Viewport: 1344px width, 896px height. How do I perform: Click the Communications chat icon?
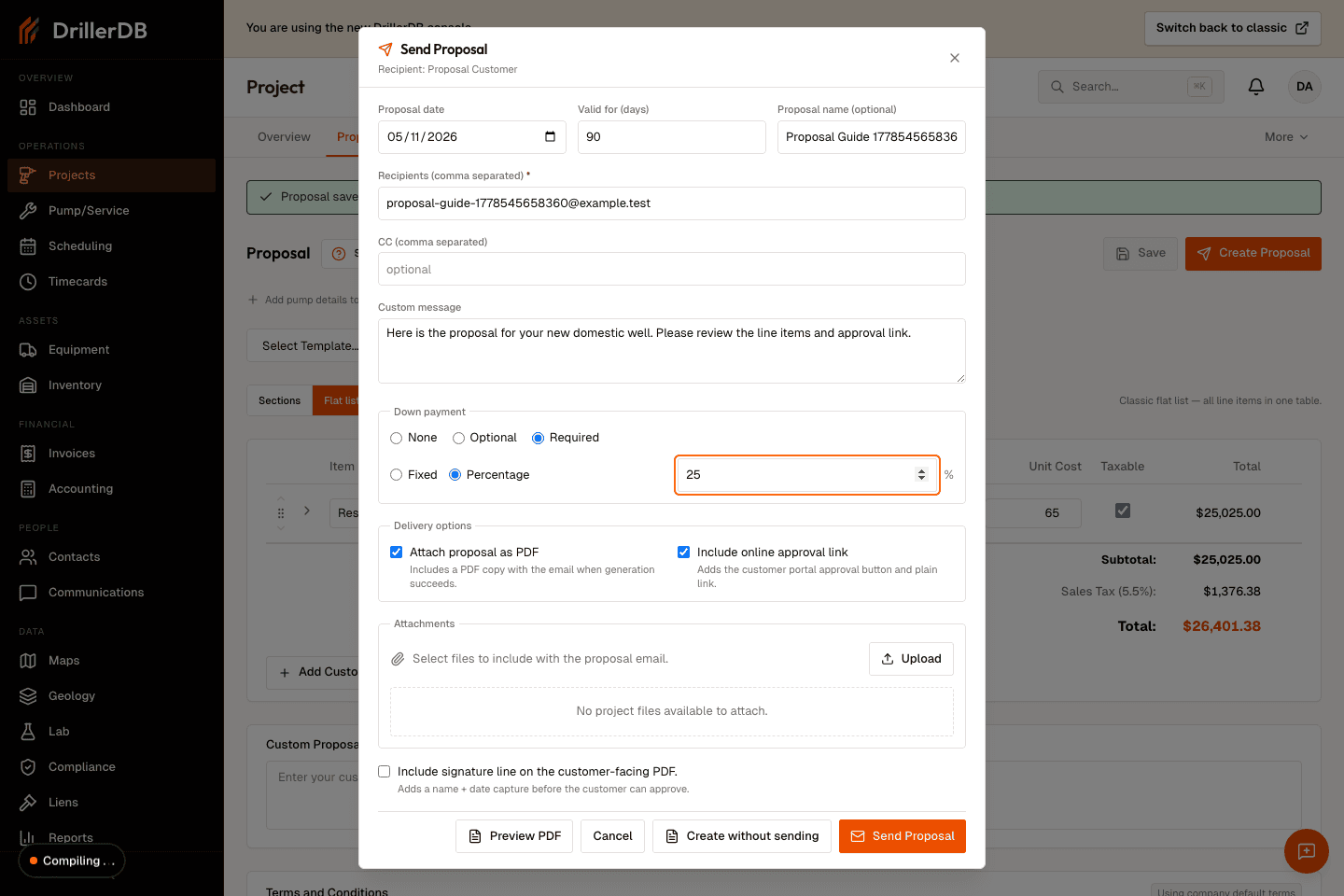coord(28,593)
